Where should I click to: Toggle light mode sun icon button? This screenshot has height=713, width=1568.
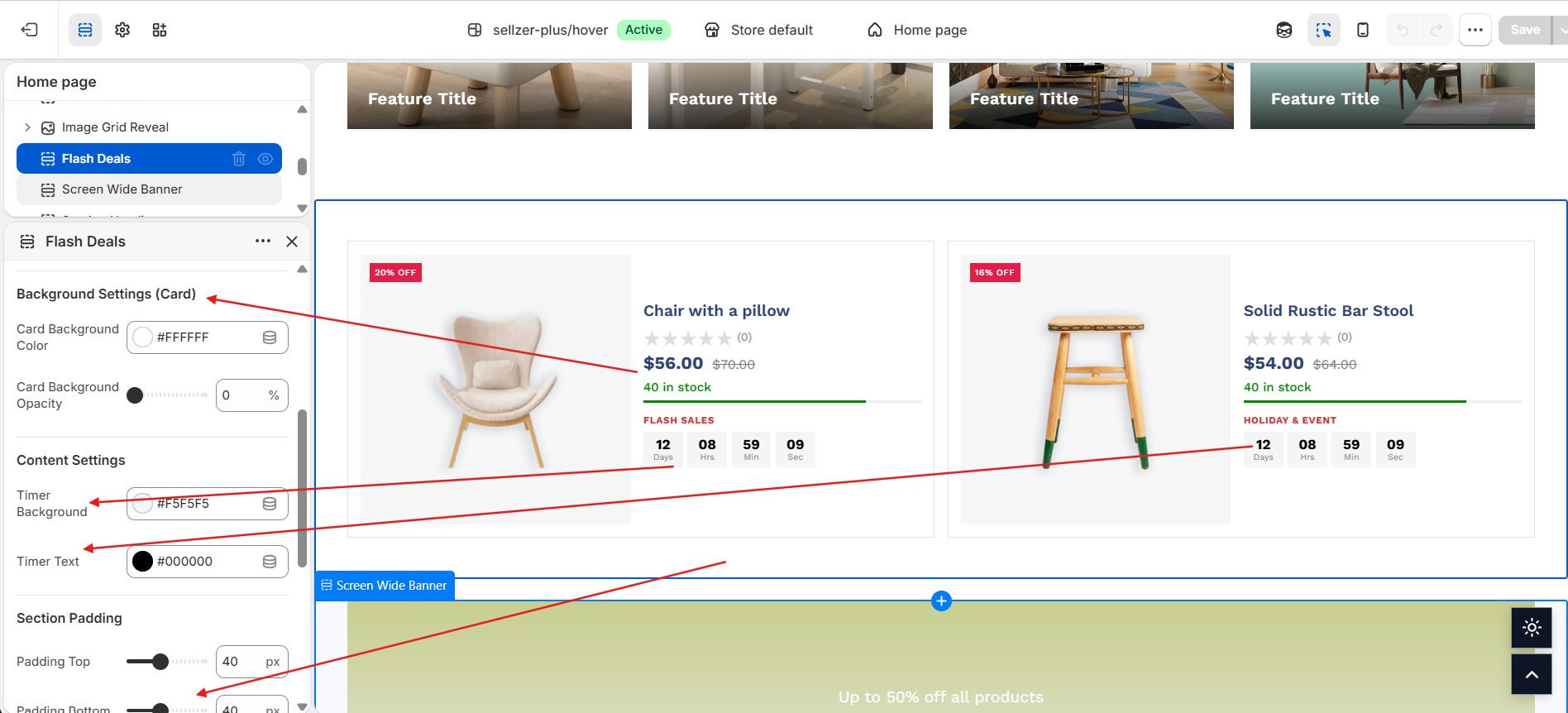click(x=1532, y=628)
